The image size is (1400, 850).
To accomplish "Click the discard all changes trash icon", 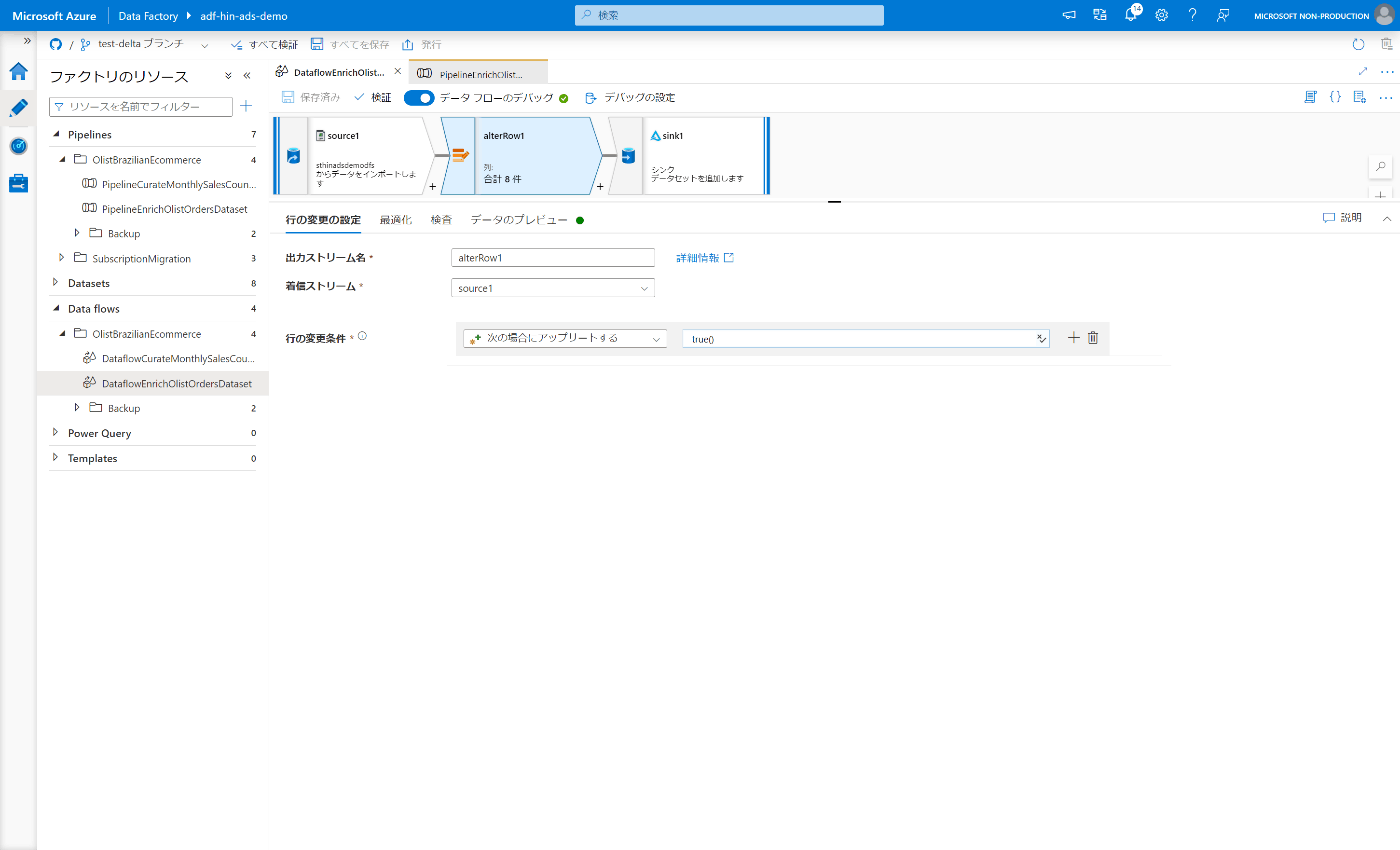I will click(1386, 45).
